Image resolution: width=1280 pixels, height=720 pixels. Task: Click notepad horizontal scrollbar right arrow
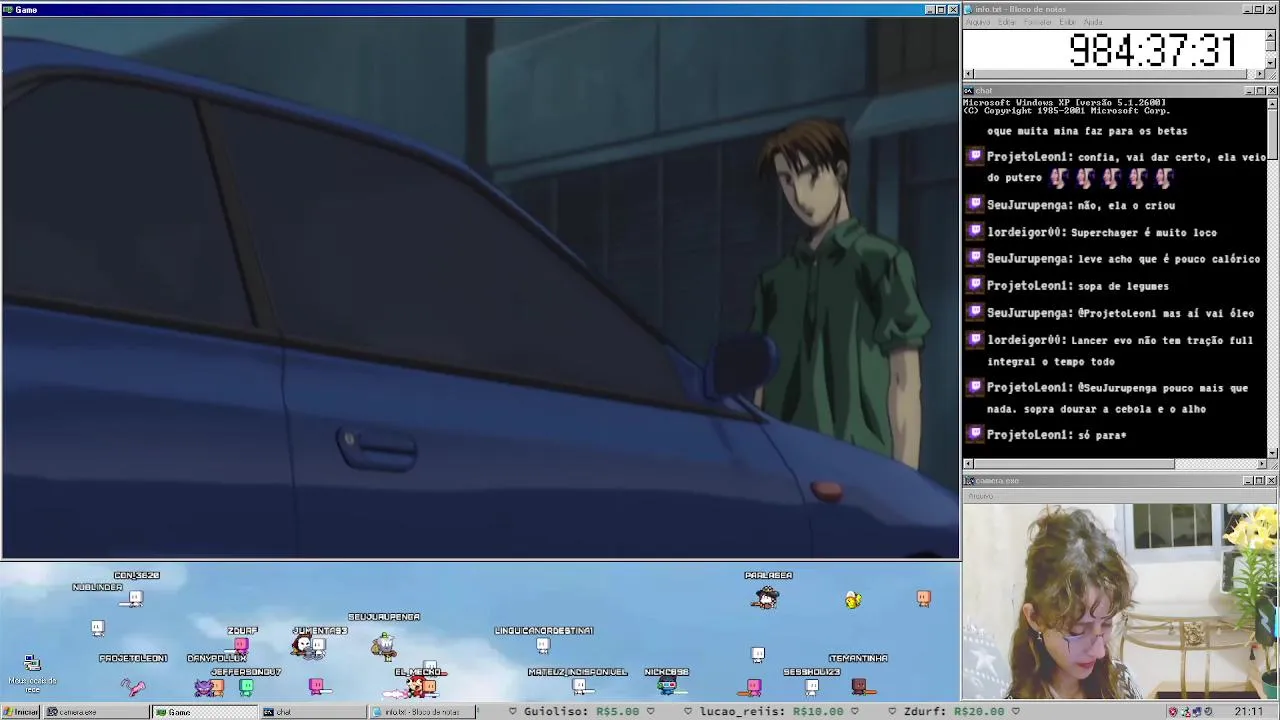click(x=1260, y=74)
